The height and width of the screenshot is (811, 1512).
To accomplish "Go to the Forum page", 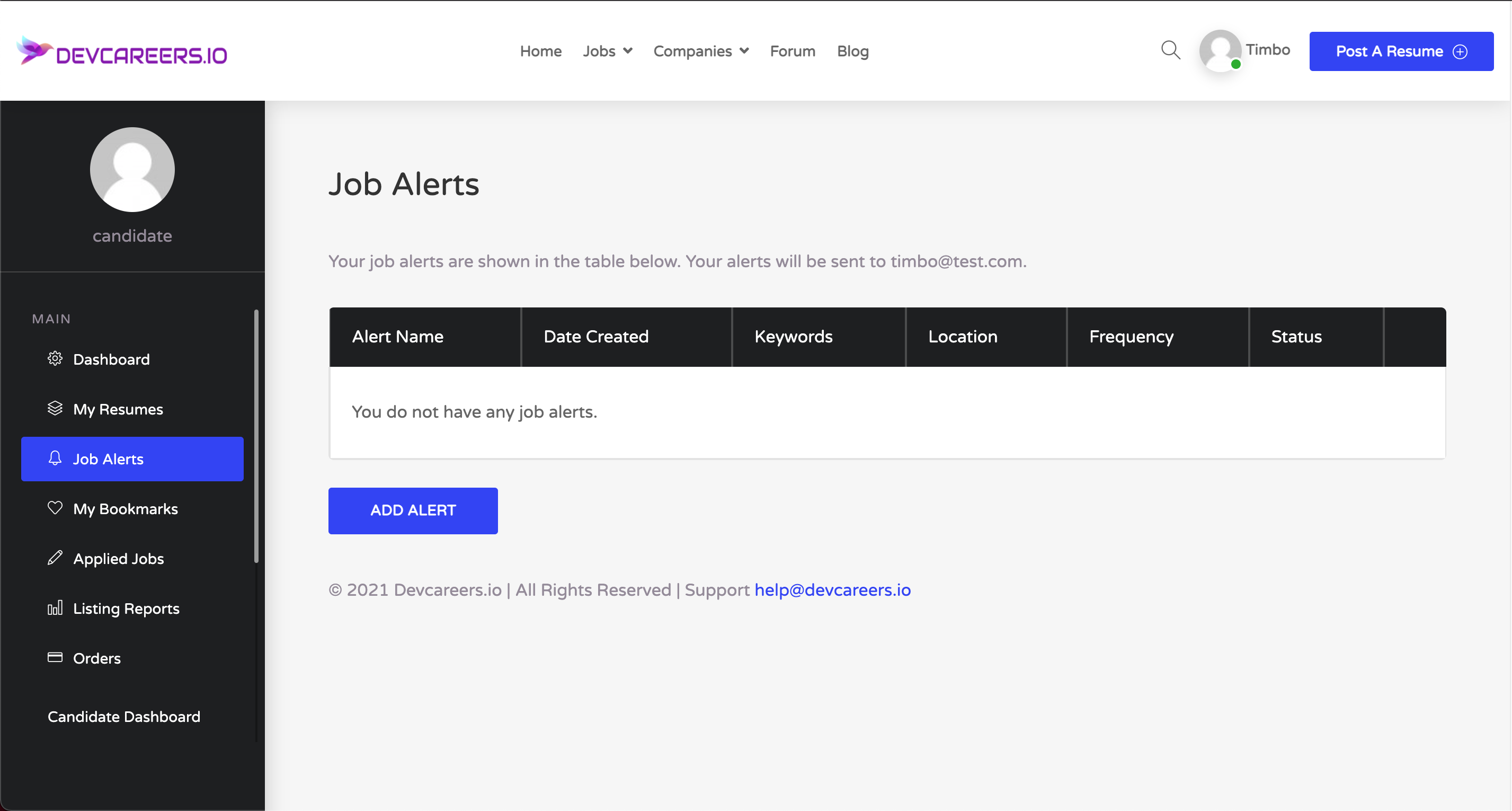I will (x=792, y=51).
